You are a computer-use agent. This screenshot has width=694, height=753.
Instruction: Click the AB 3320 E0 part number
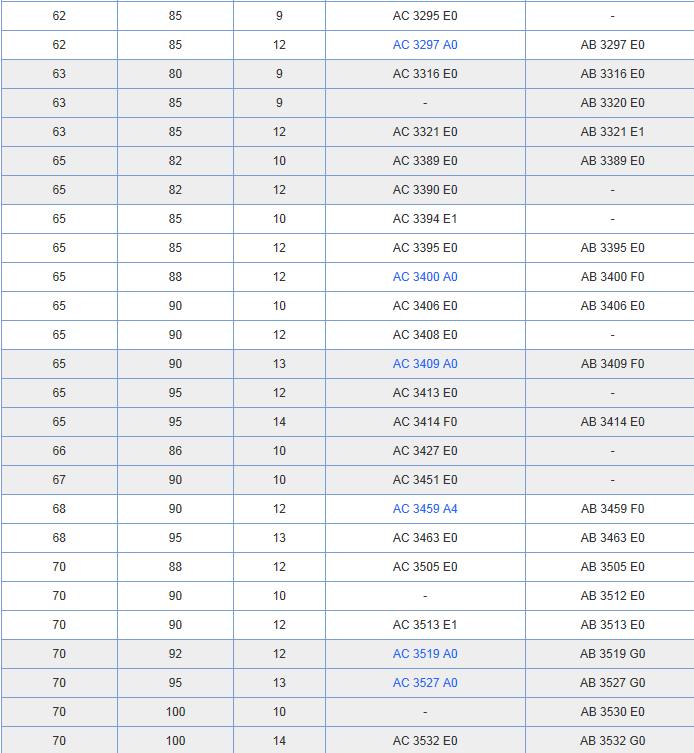[x=612, y=103]
